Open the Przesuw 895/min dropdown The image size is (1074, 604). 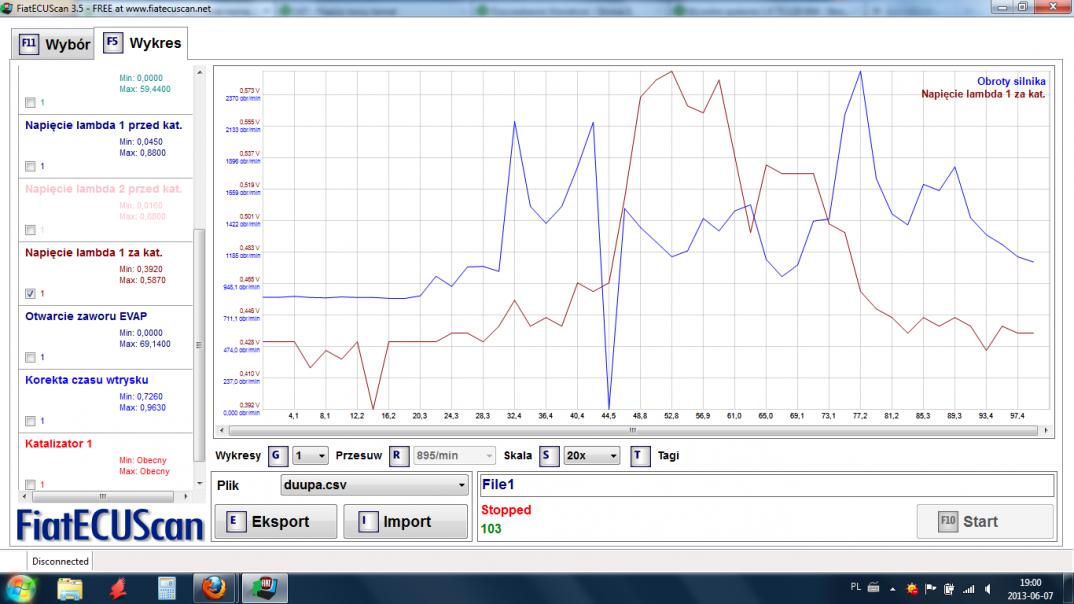[x=453, y=455]
